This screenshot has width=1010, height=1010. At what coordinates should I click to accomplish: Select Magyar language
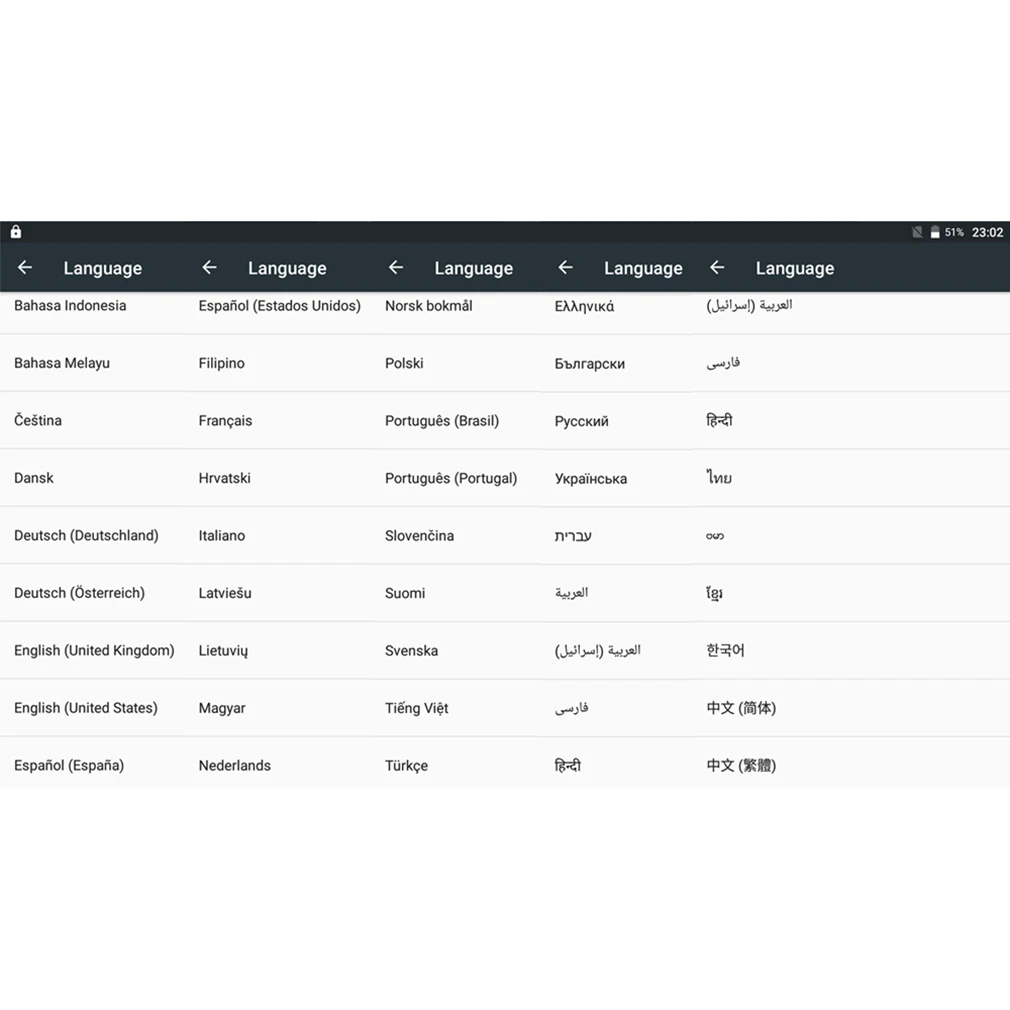coord(222,708)
